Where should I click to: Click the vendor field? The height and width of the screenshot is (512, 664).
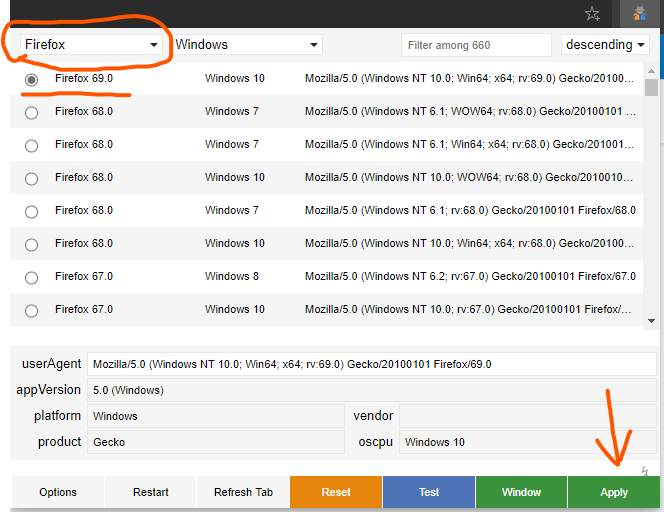[528, 416]
